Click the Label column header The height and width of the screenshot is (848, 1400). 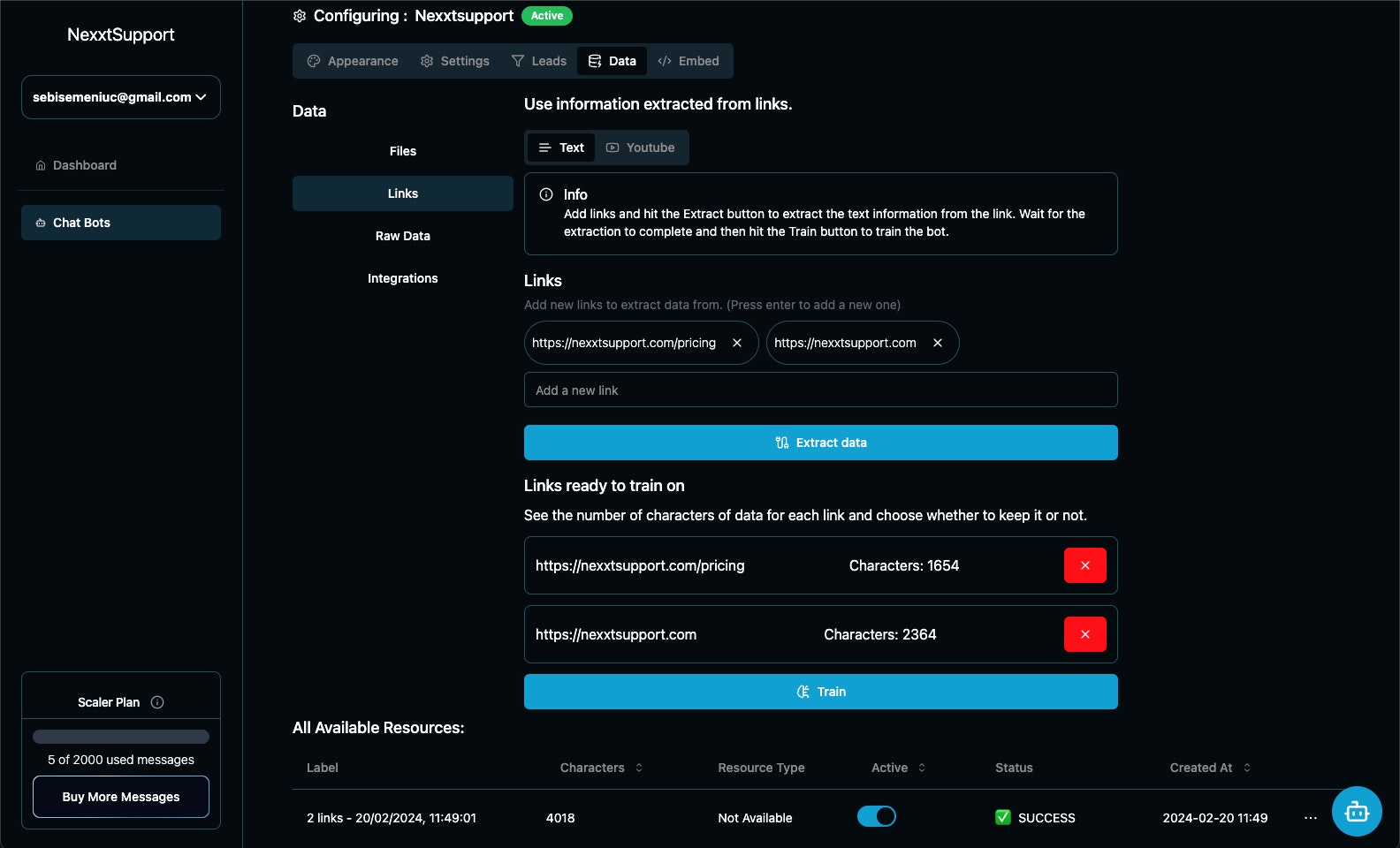pos(323,768)
